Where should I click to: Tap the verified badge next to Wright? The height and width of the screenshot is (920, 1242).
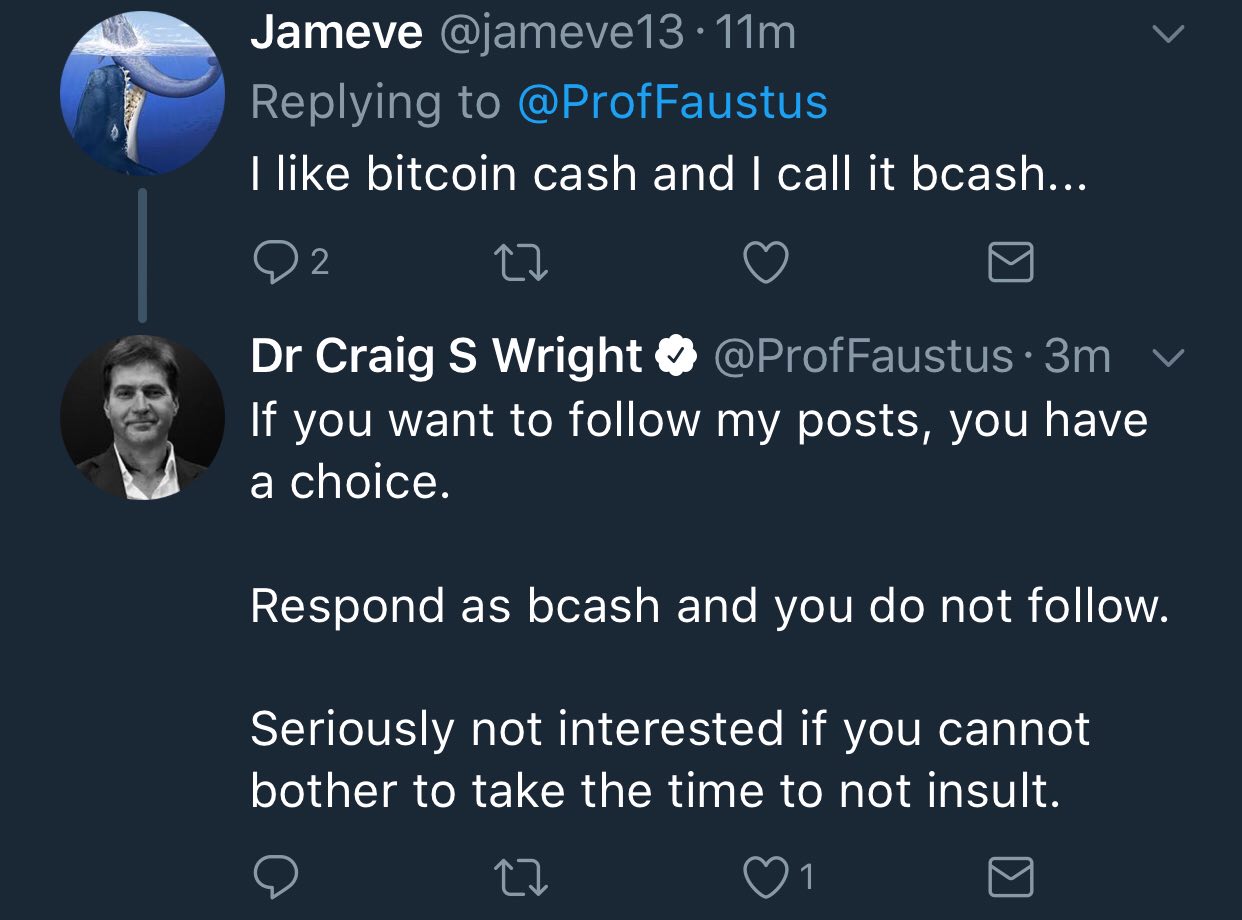(677, 357)
